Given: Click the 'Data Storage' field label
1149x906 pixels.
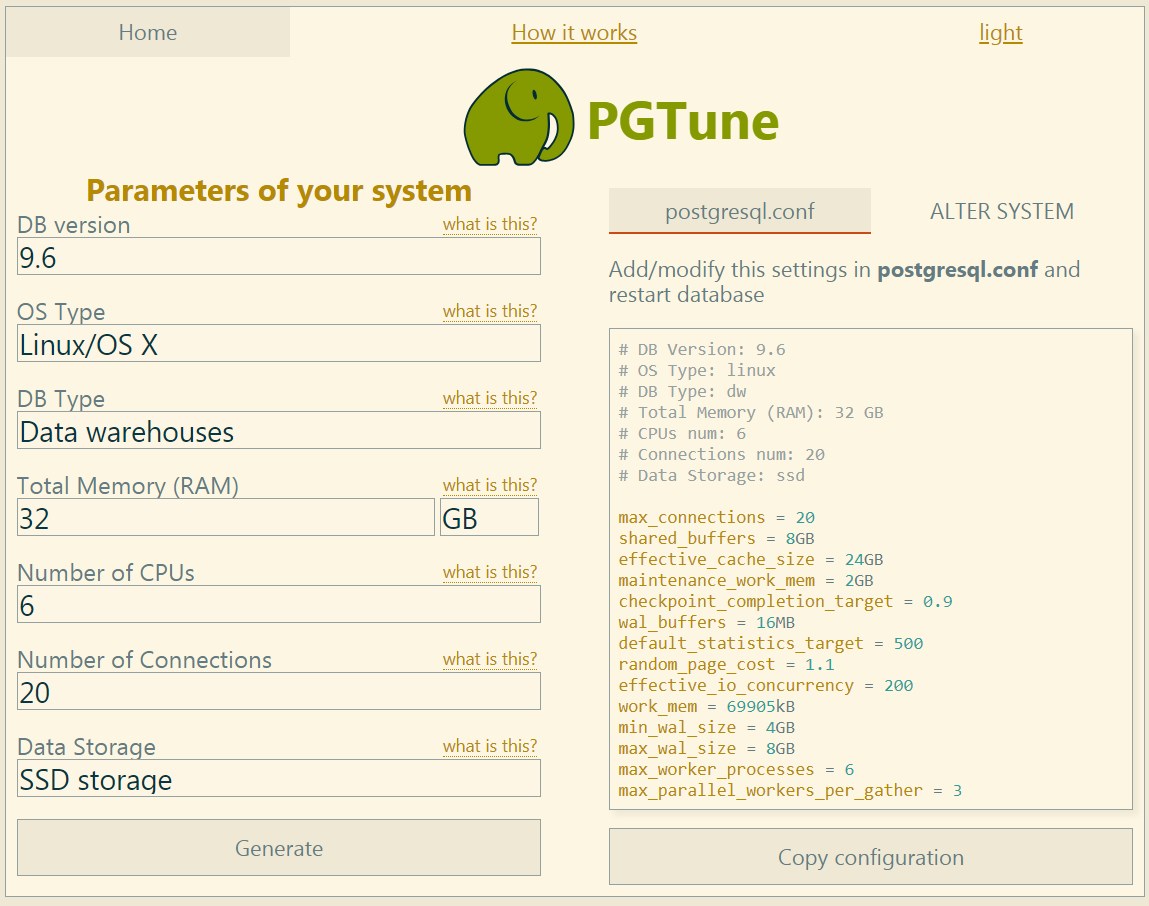Looking at the screenshot, I should tap(86, 747).
